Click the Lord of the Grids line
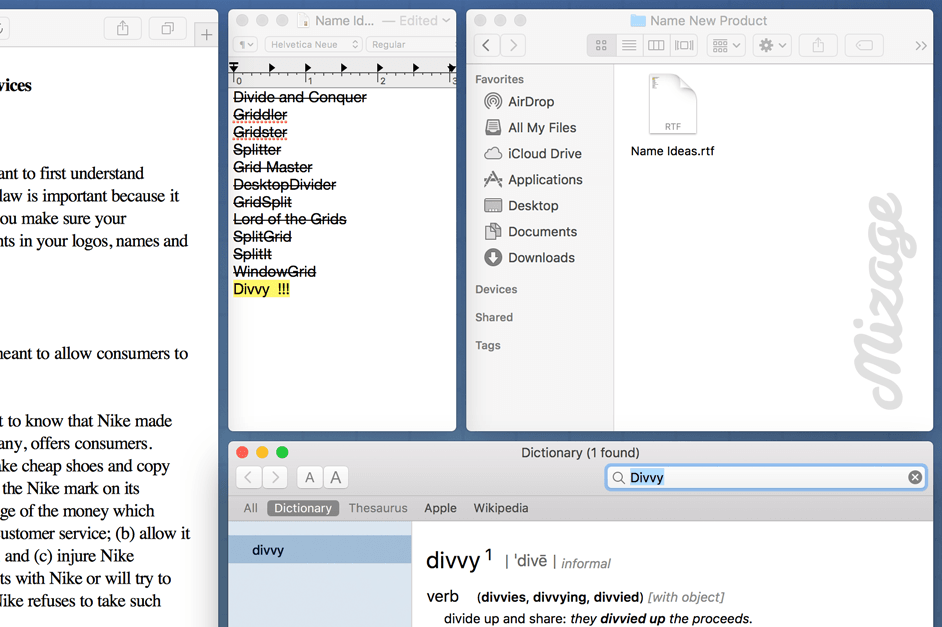The image size is (942, 627). (x=290, y=219)
